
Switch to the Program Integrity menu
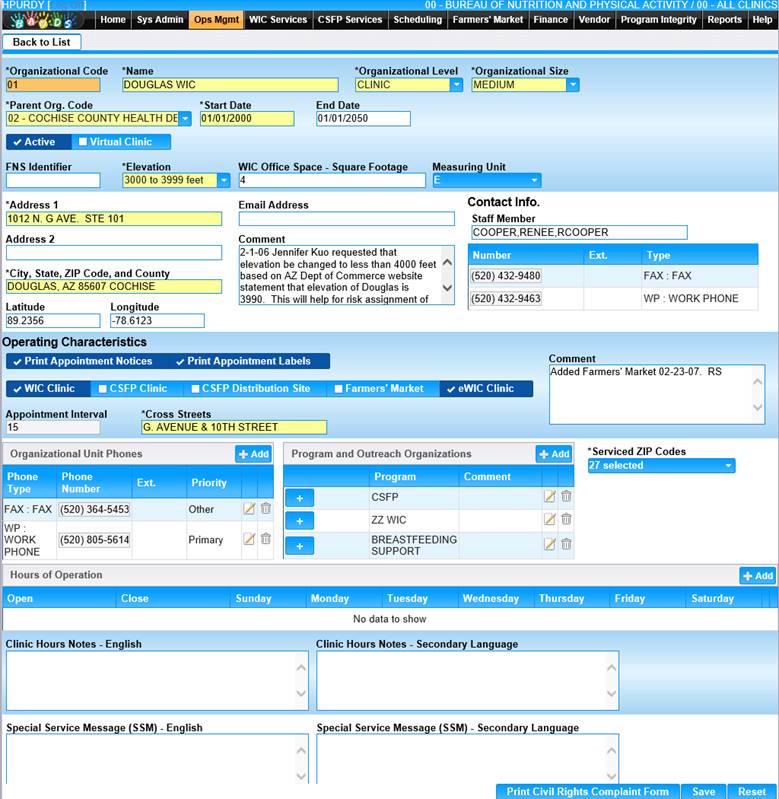pyautogui.click(x=658, y=19)
